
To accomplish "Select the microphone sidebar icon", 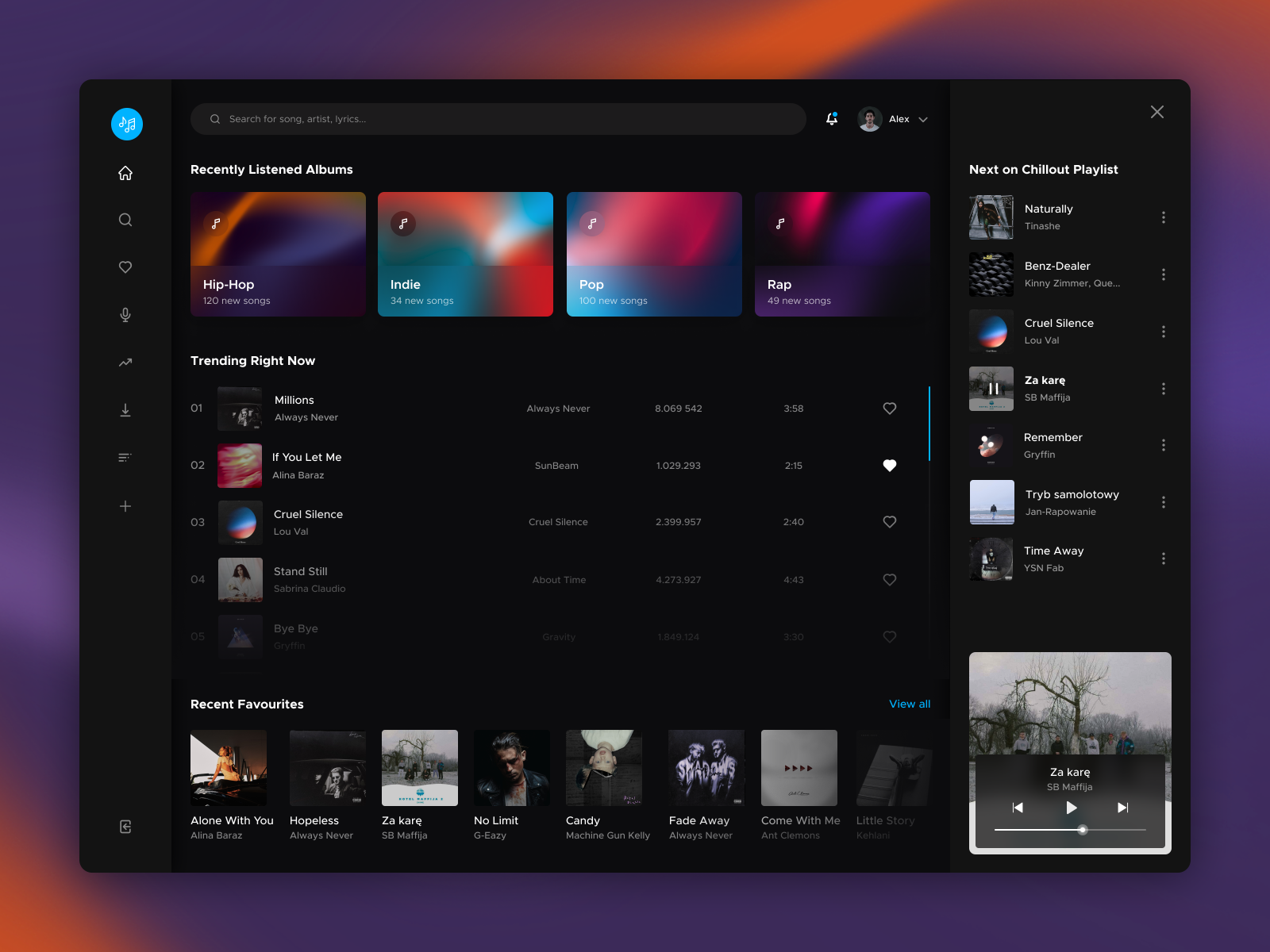I will (125, 315).
